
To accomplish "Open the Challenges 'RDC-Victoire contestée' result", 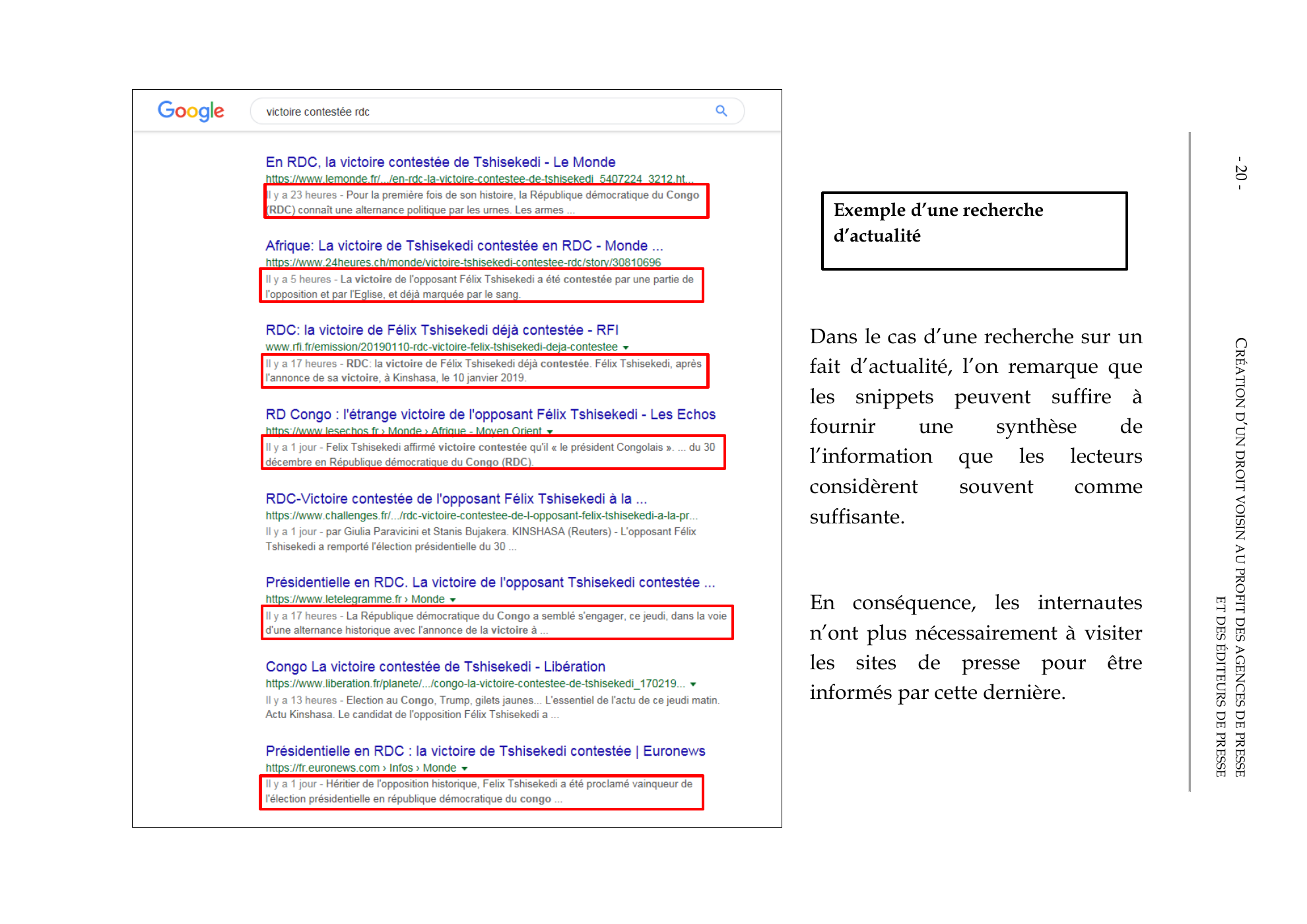I will pos(456,498).
